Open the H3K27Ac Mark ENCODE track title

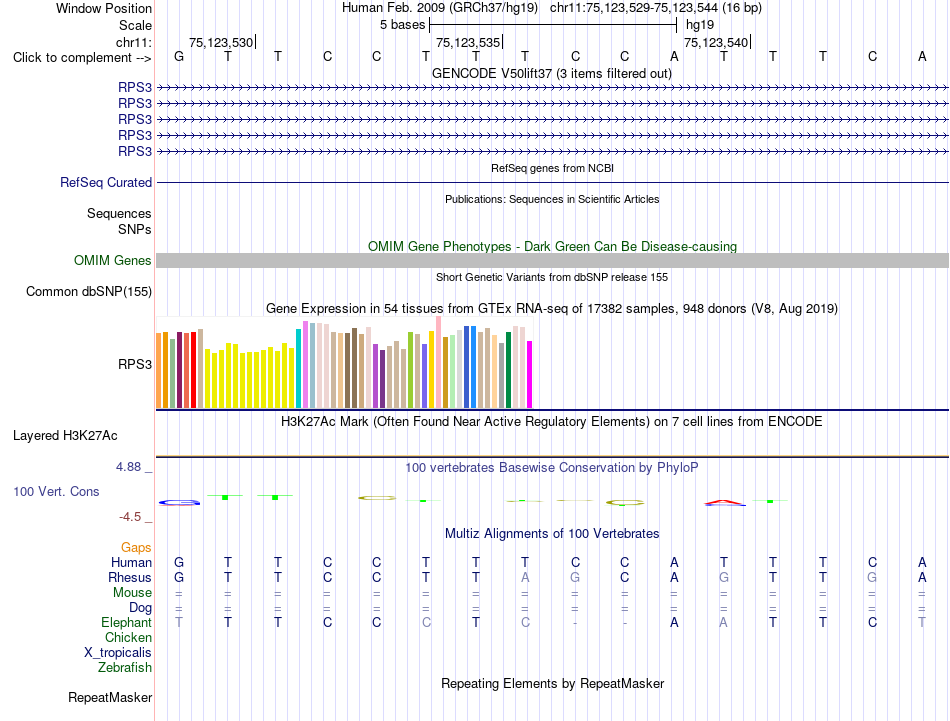[x=552, y=422]
